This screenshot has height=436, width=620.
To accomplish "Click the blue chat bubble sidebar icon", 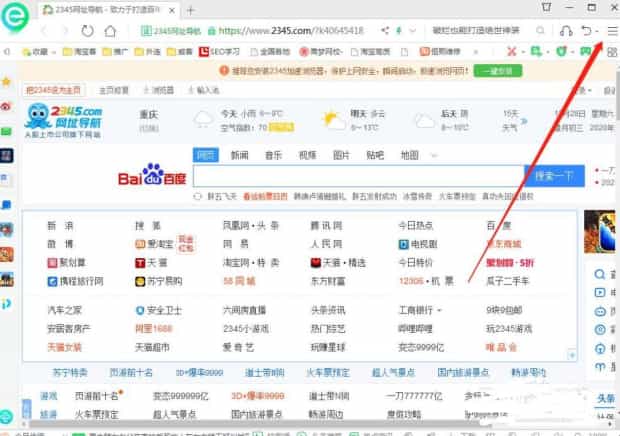I will [x=6, y=205].
